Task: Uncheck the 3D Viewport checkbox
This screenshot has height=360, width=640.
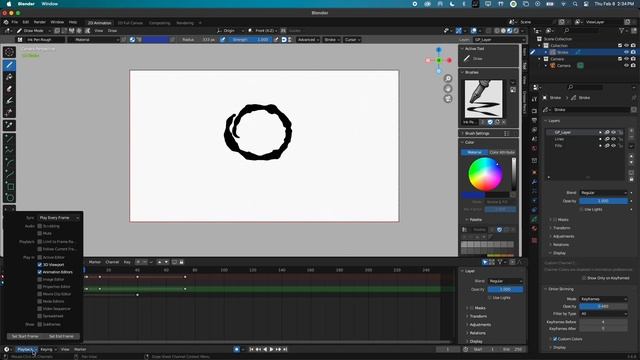Action: point(40,265)
